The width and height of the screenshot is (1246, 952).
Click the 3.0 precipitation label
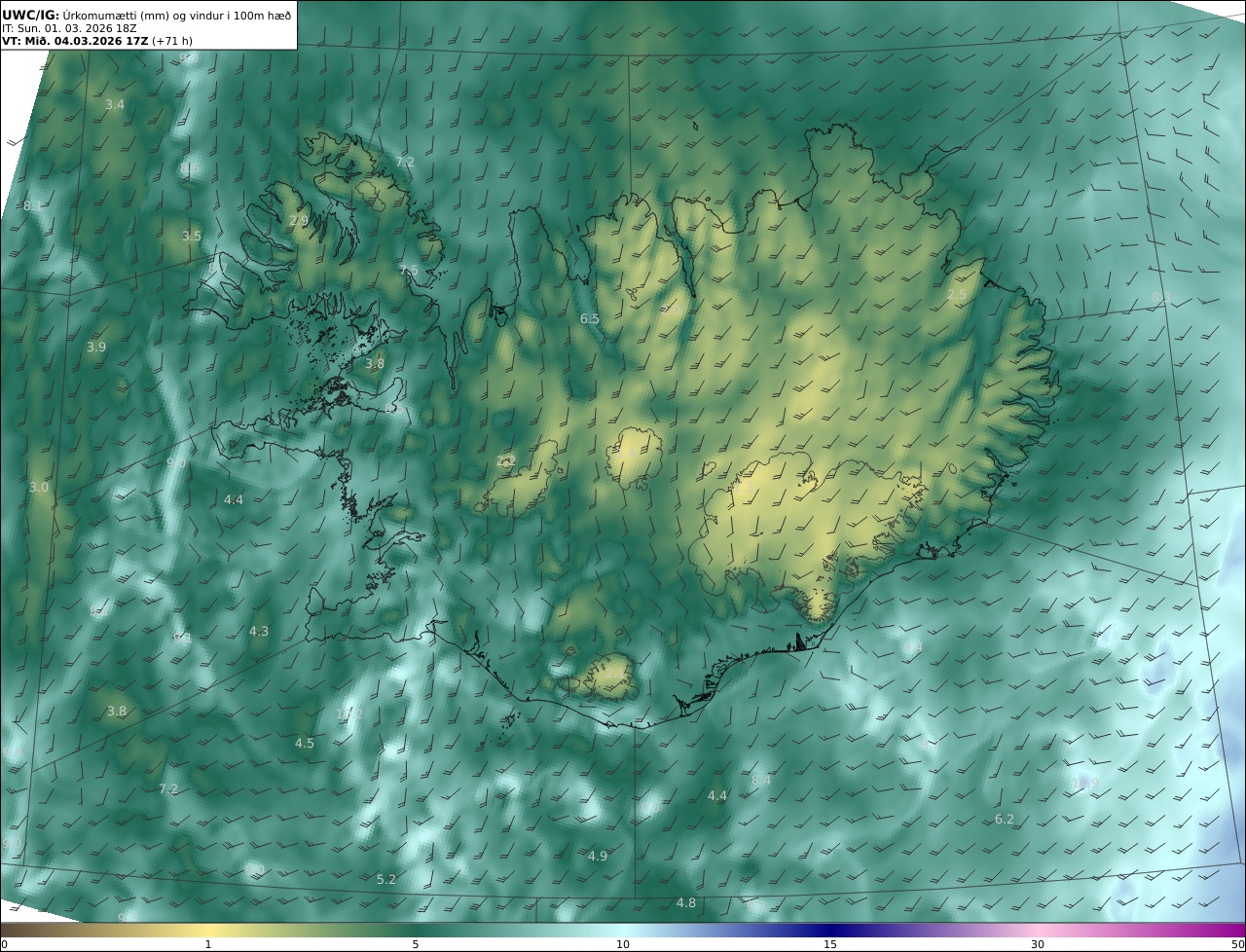pos(39,487)
